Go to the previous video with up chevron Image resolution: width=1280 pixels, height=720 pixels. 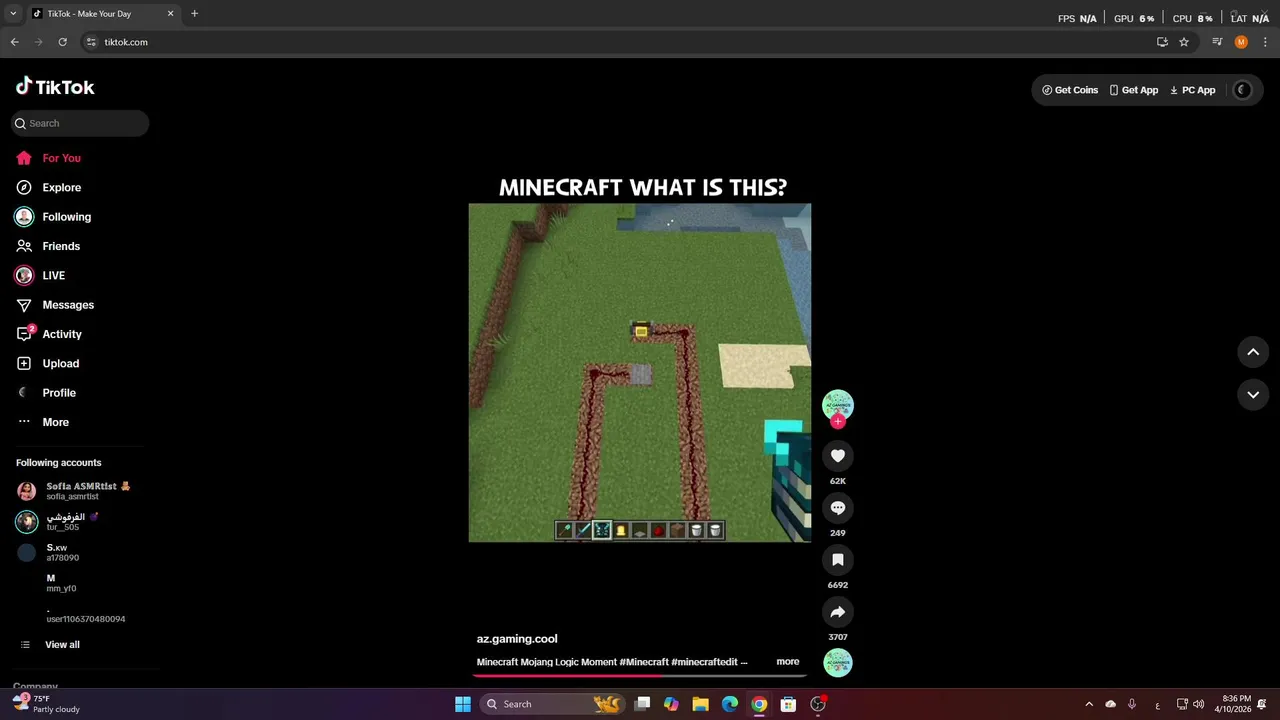point(1253,352)
